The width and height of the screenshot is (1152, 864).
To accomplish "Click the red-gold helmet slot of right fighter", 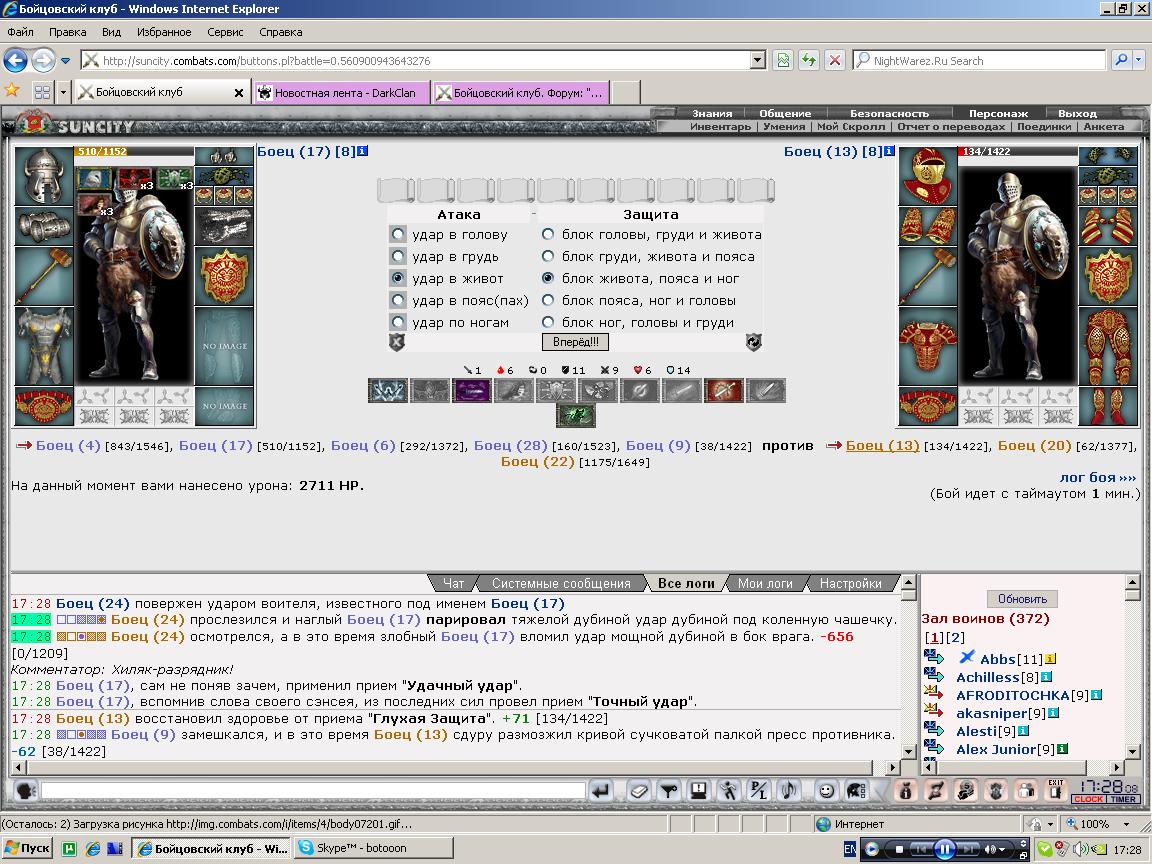I will 928,176.
